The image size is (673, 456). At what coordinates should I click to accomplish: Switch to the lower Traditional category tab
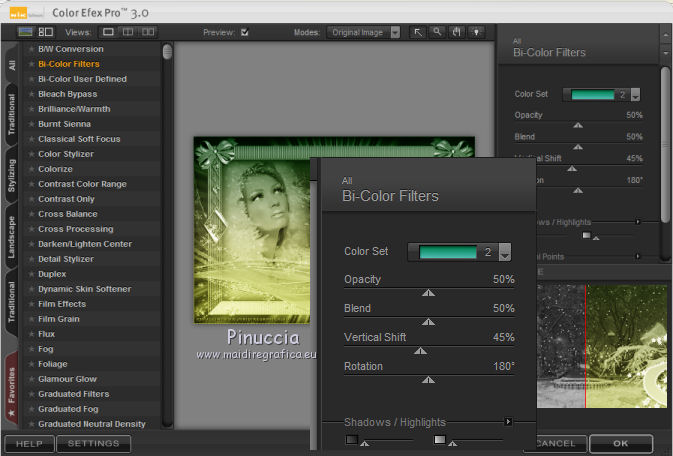12,302
